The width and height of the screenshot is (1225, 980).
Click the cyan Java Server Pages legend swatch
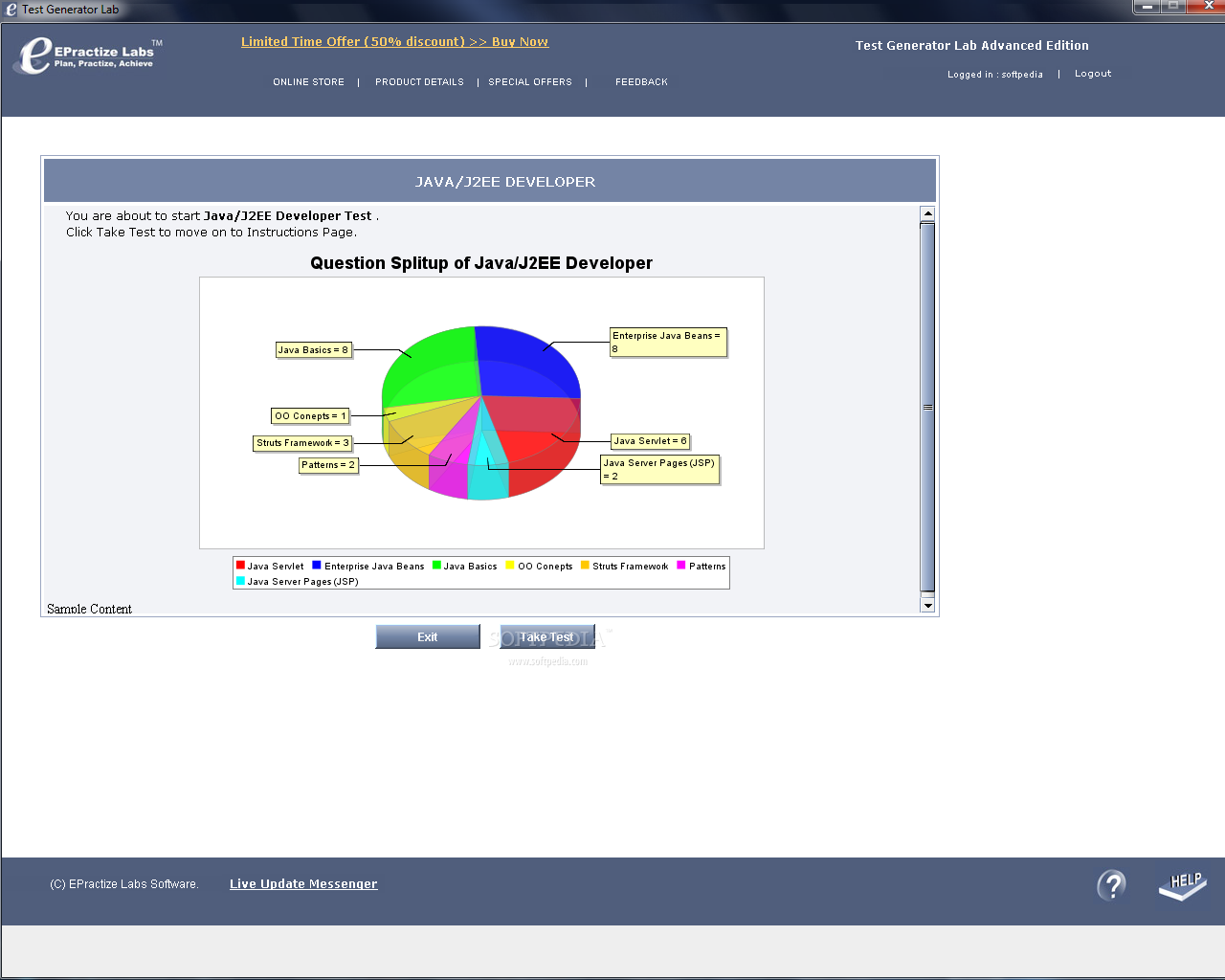pos(241,581)
